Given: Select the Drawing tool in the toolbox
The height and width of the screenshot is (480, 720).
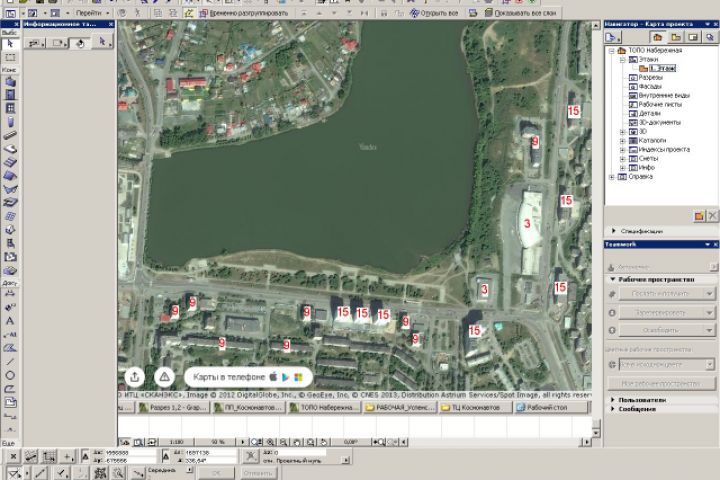Looking at the screenshot, I should coord(10,402).
